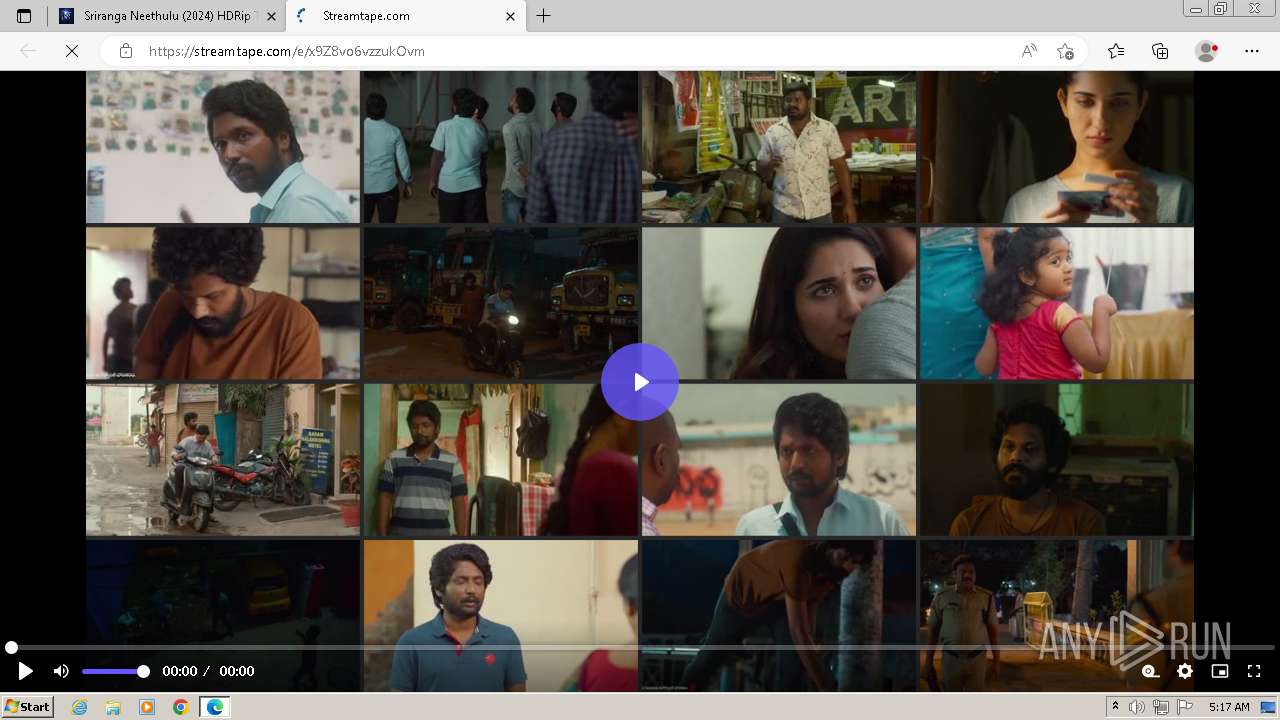The image size is (1280, 720).
Task: Open browser Collections
Action: click(x=1160, y=51)
